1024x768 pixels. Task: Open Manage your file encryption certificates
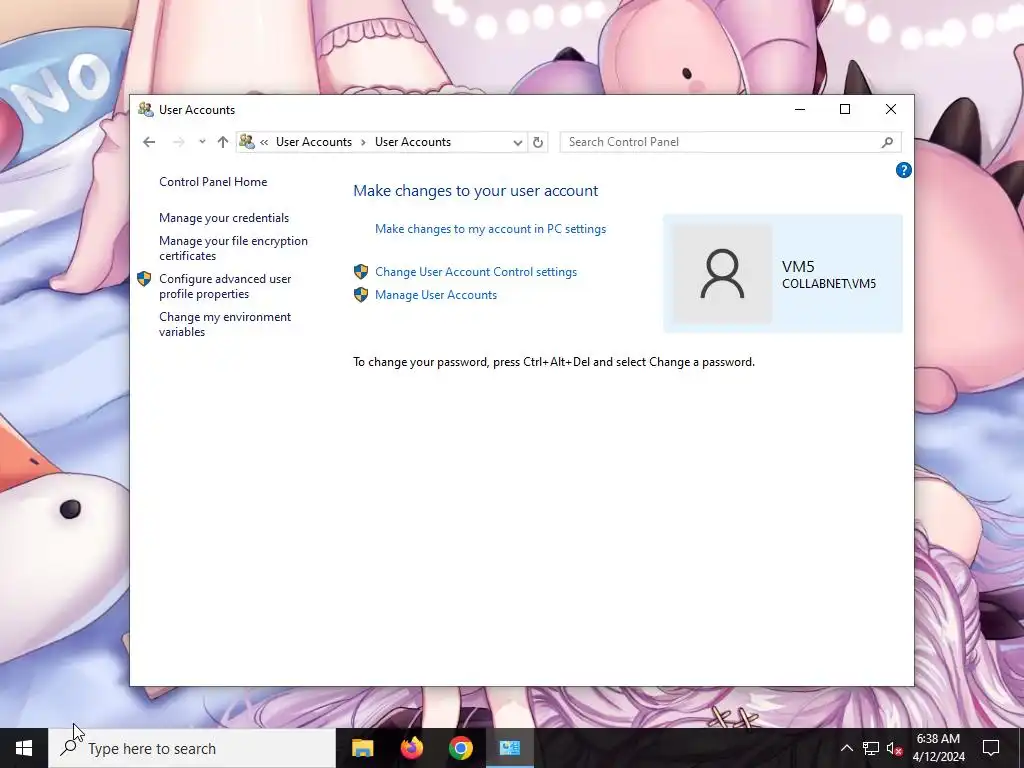tap(233, 248)
